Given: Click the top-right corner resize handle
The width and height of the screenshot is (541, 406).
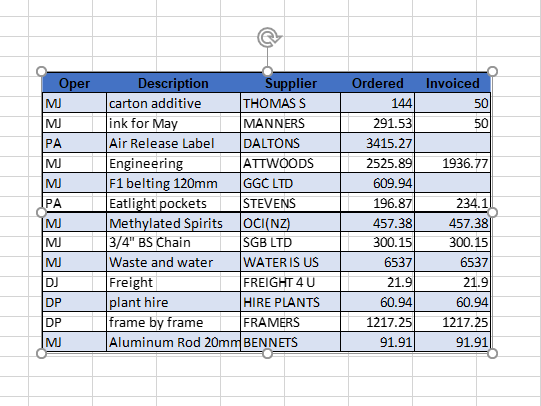Looking at the screenshot, I should coord(492,71).
